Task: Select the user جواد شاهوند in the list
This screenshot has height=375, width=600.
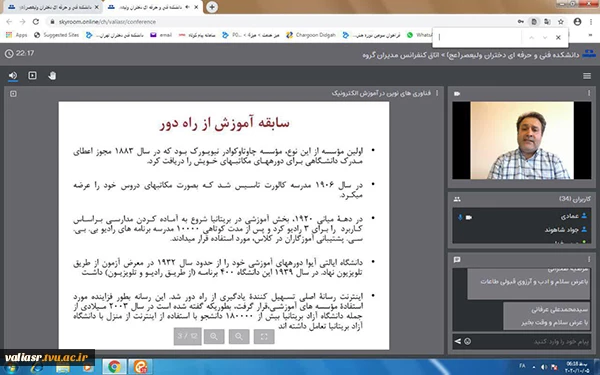Action: (522, 230)
